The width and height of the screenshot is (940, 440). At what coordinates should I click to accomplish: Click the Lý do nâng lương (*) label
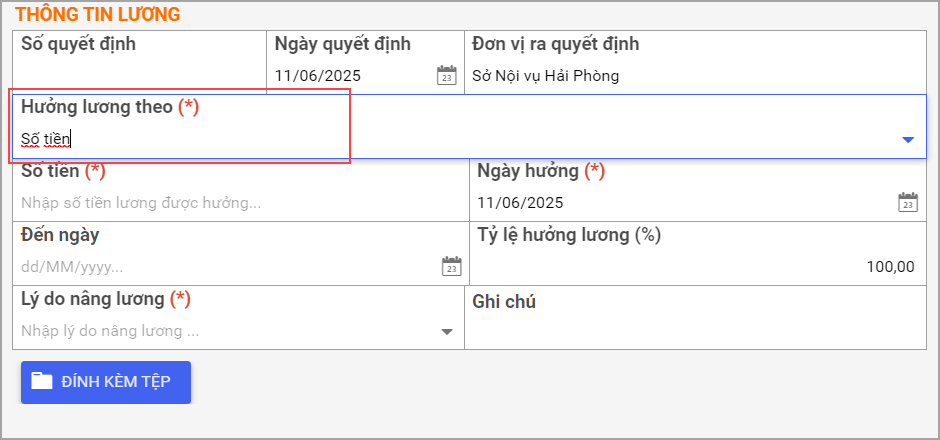click(x=106, y=299)
